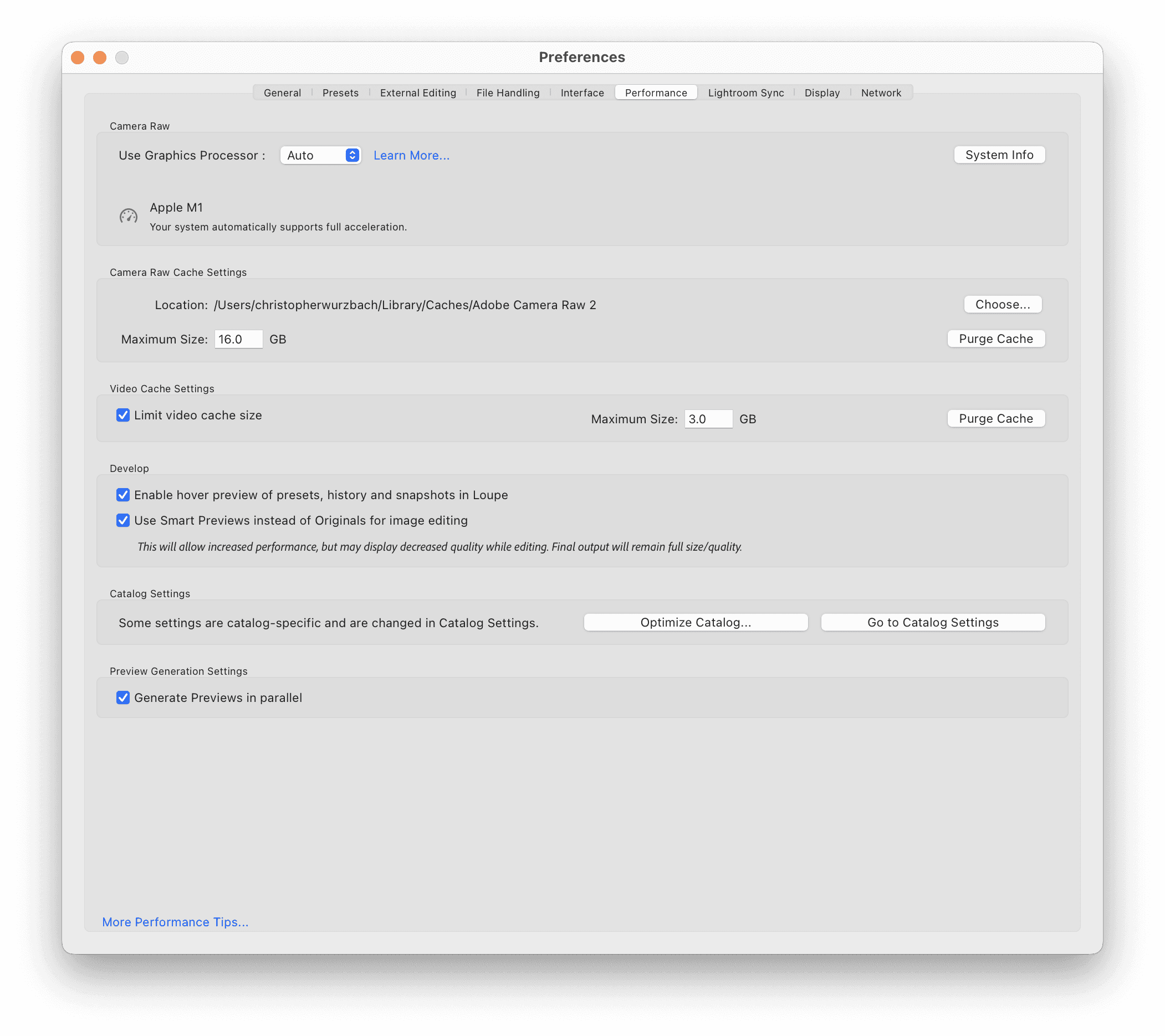Uncheck Generate Previews in parallel
The height and width of the screenshot is (1036, 1165).
pyautogui.click(x=123, y=697)
